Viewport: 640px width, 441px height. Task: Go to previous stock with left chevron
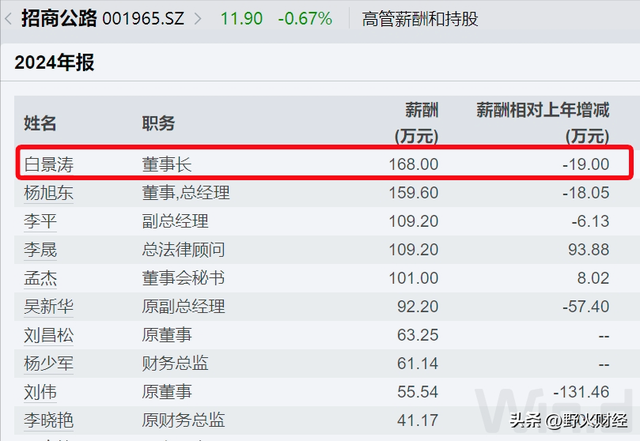coord(8,19)
